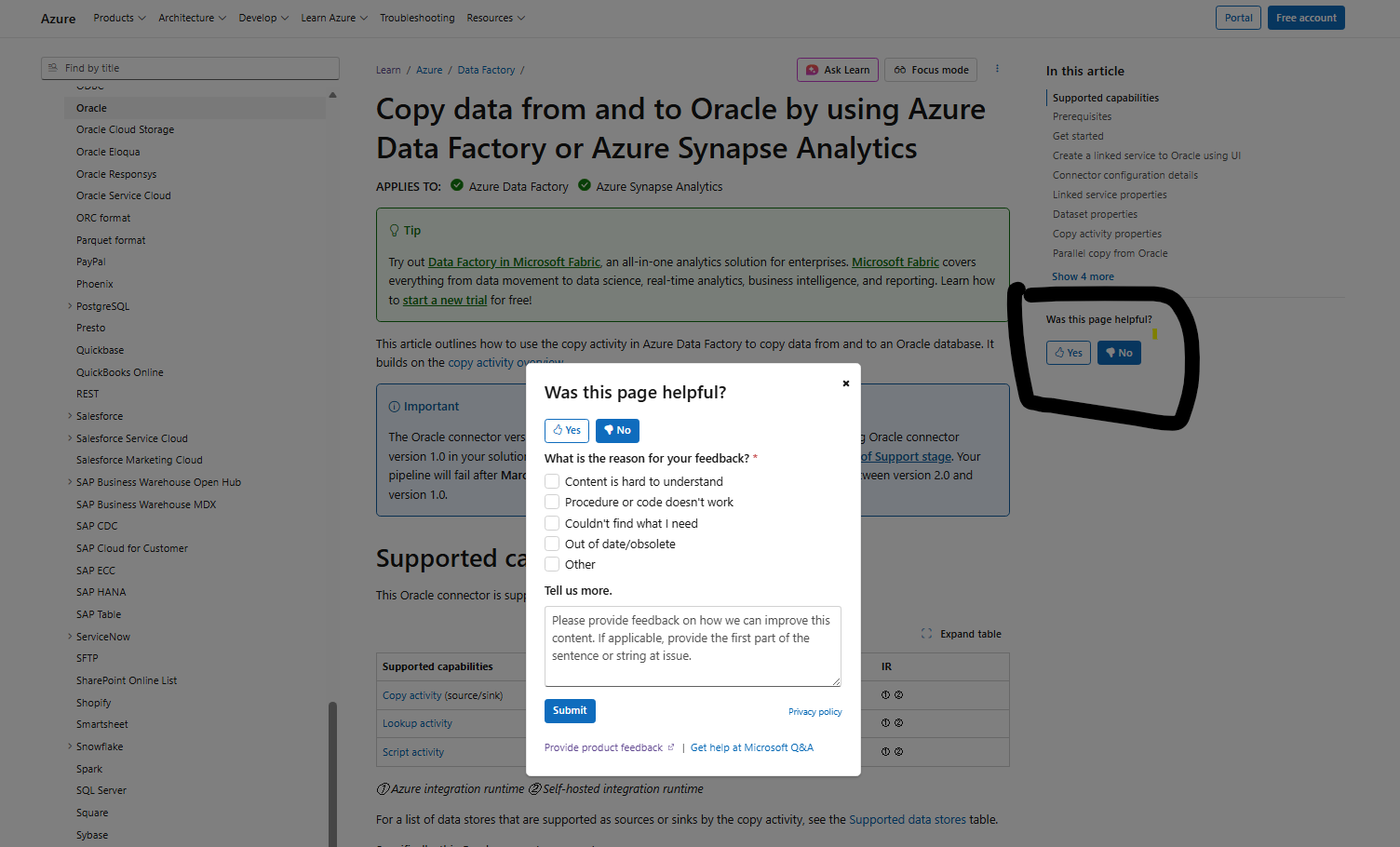The width and height of the screenshot is (1400, 847).
Task: Click the Azure brand link
Action: click(x=58, y=19)
